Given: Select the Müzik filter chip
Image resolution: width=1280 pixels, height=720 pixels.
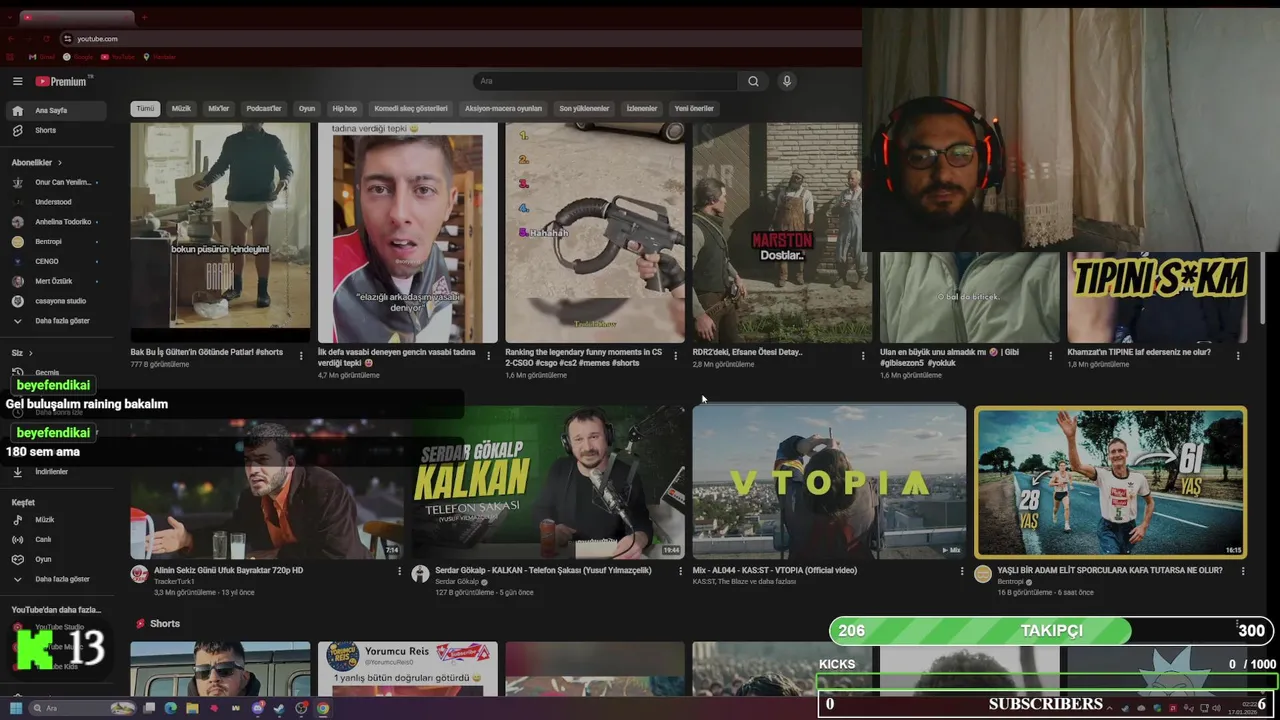Looking at the screenshot, I should click(181, 108).
